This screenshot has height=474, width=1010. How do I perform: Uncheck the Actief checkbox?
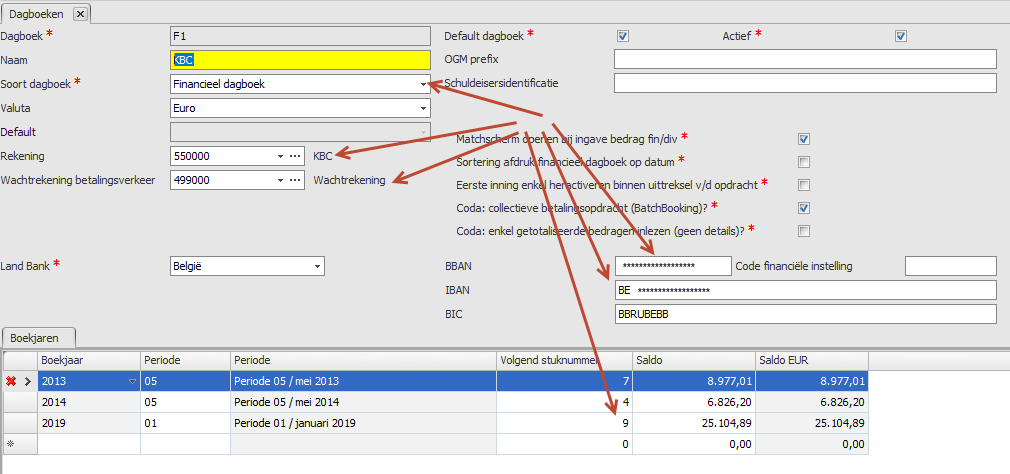[901, 36]
